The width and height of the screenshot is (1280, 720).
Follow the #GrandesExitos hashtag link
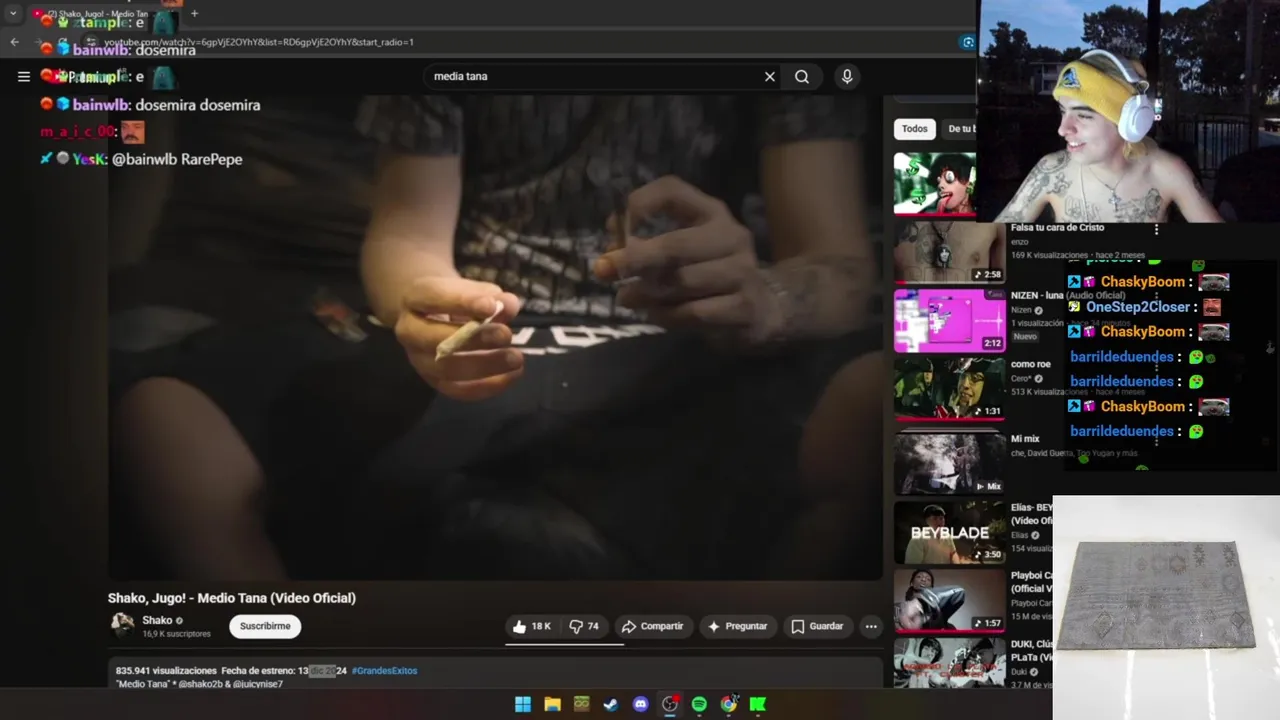[x=384, y=670]
